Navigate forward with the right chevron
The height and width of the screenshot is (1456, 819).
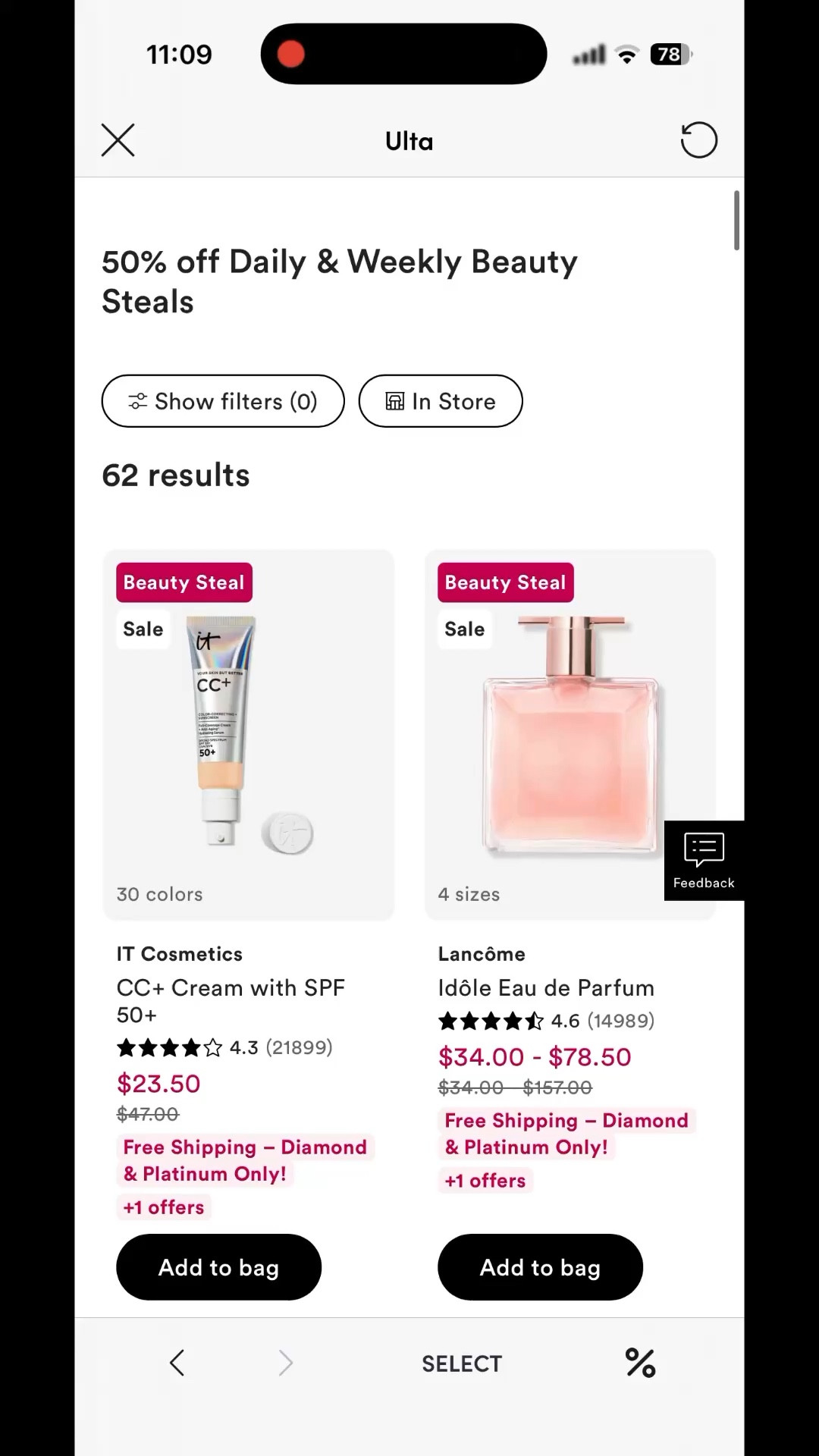coord(286,1363)
